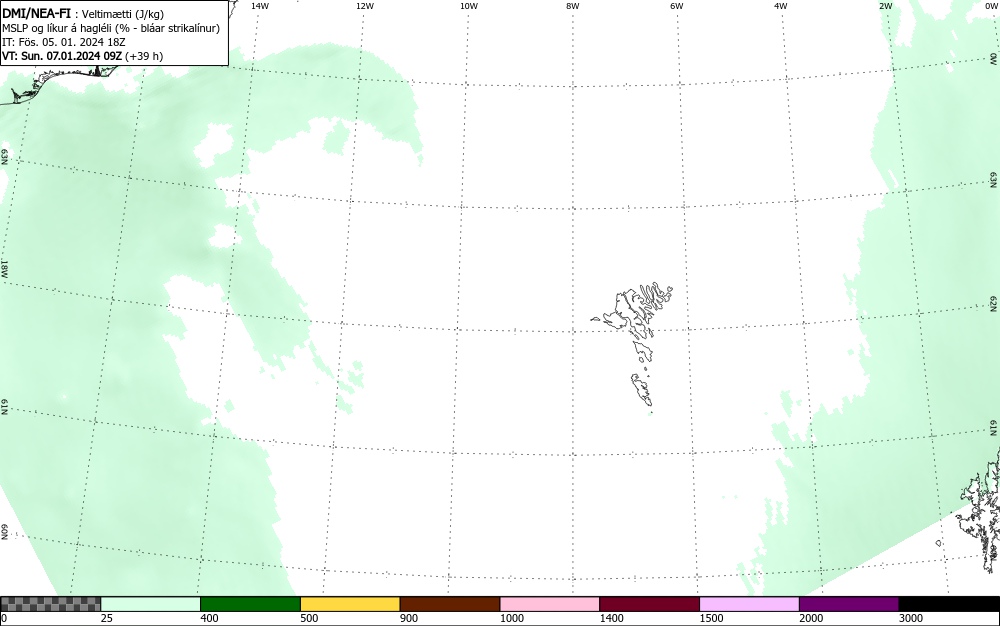The image size is (1000, 626).
Task: Click the '6W' longitude label
Action: tap(677, 6)
